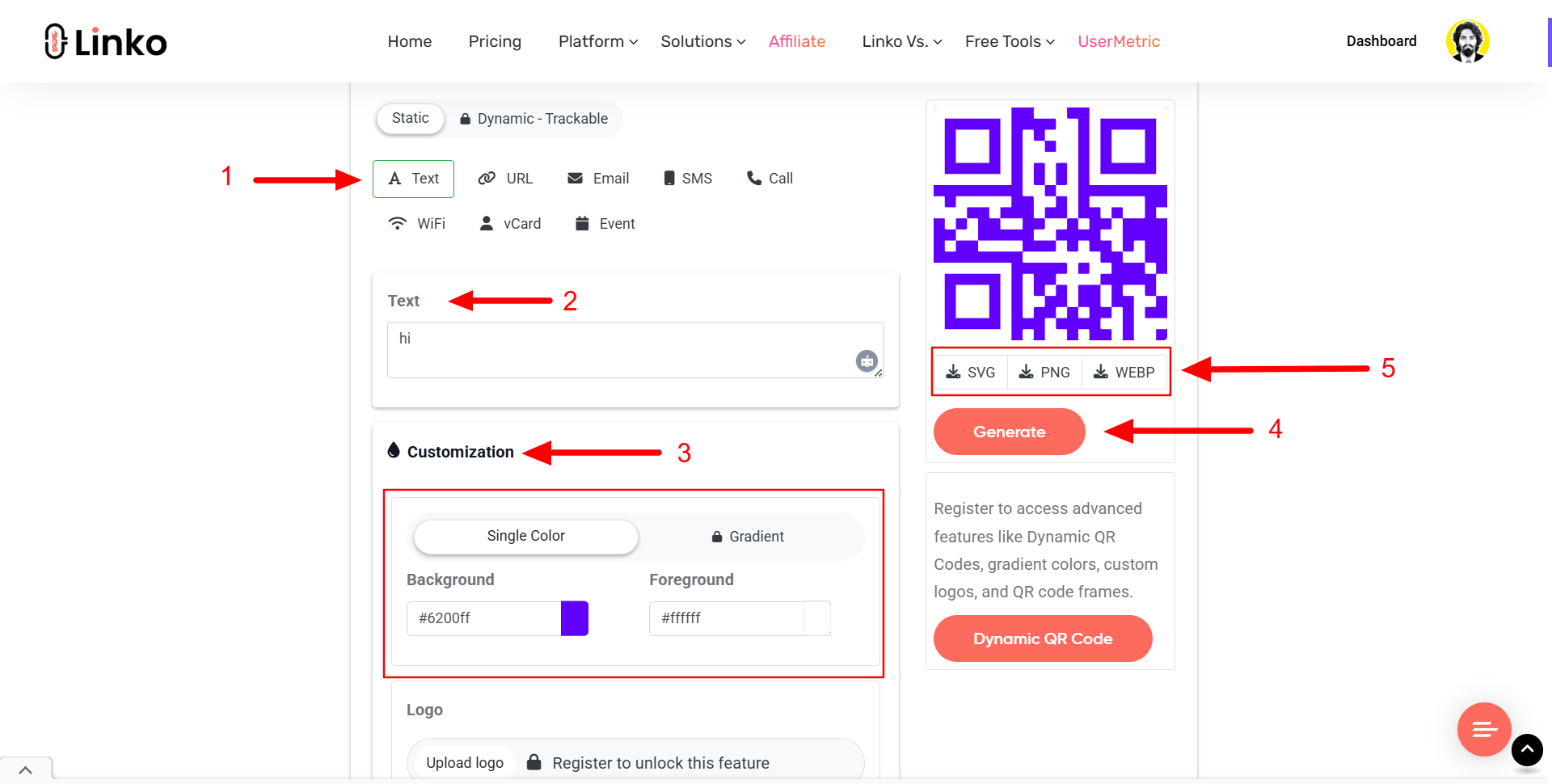Click the Linko logo
Image resolution: width=1552 pixels, height=784 pixels.
[106, 41]
